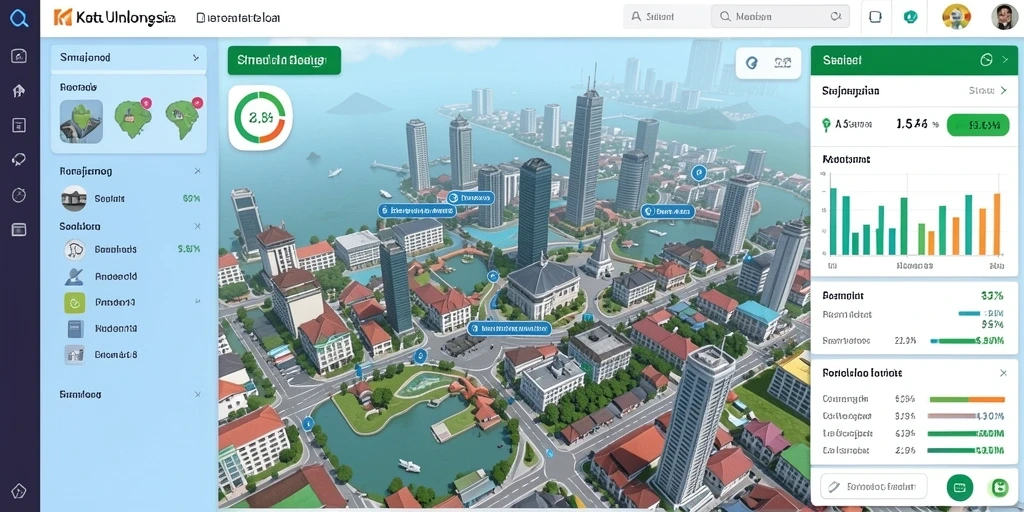Collapse the Sooldora section with its X
This screenshot has width=1024, height=512.
pos(197,226)
